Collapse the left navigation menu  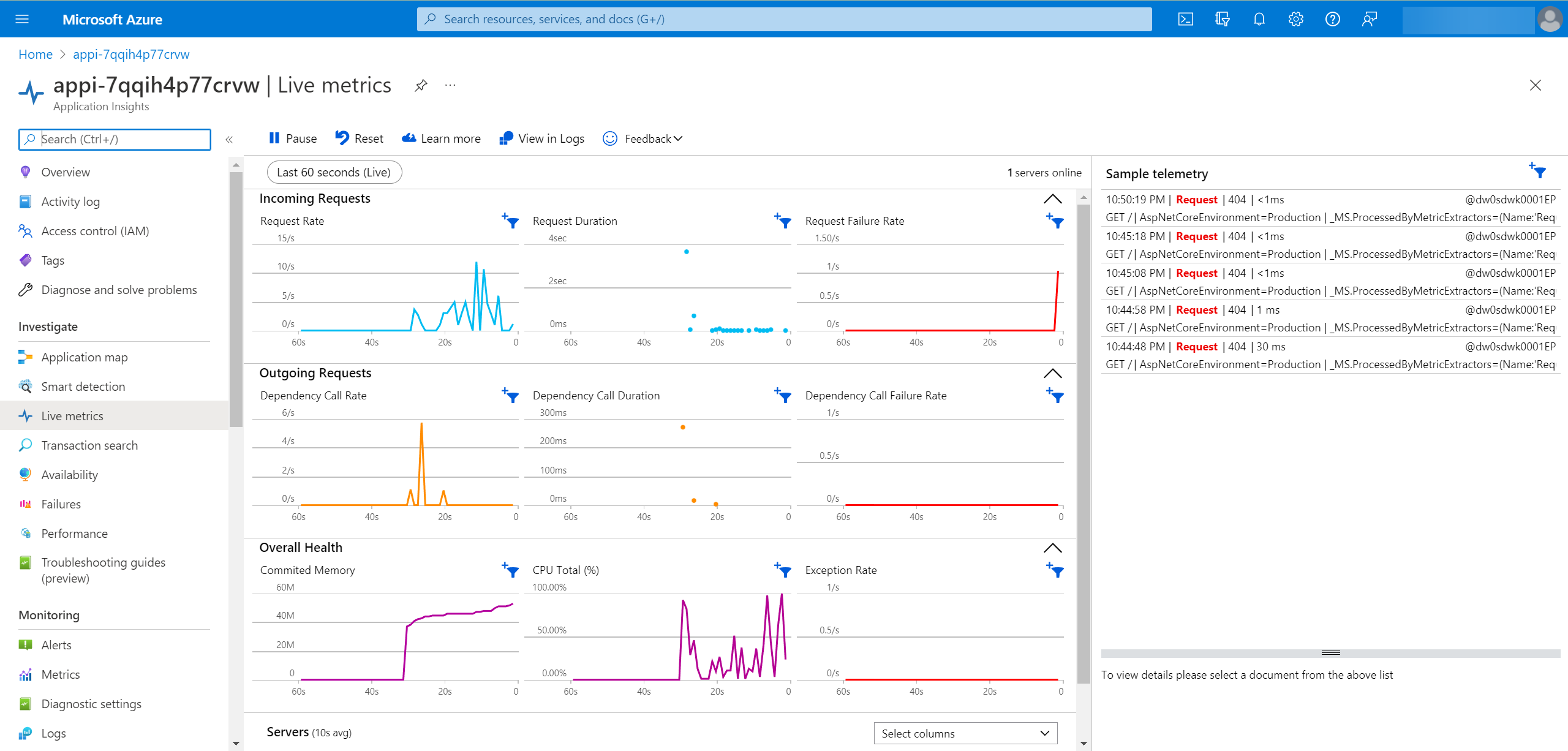(229, 140)
